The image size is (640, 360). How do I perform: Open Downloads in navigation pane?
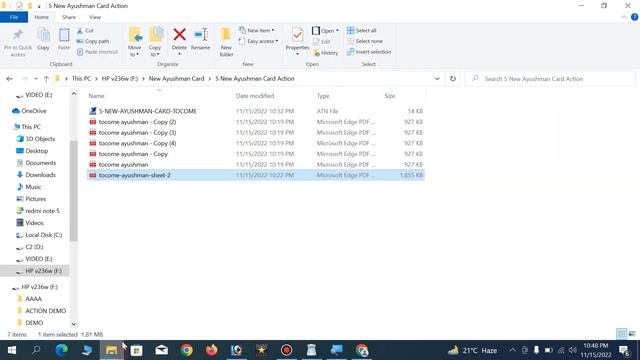[x=36, y=175]
